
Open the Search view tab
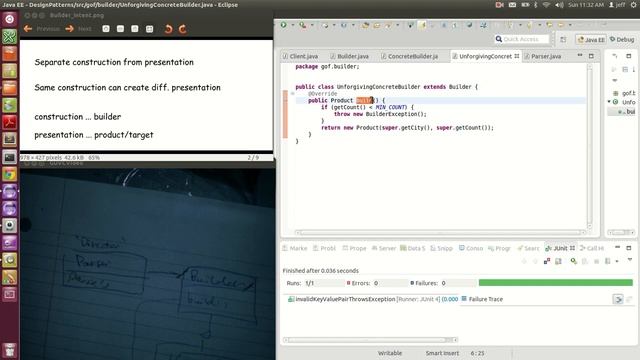pos(528,248)
